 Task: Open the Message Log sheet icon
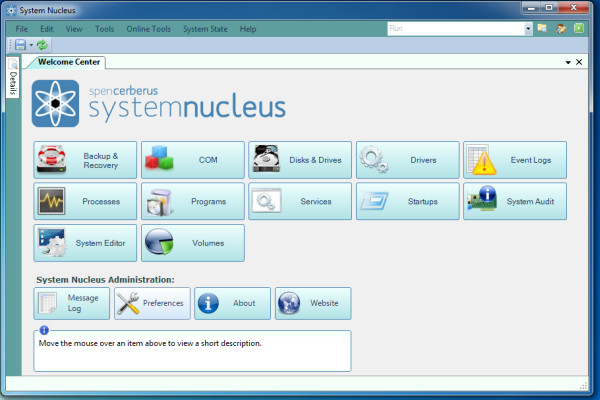[x=47, y=303]
